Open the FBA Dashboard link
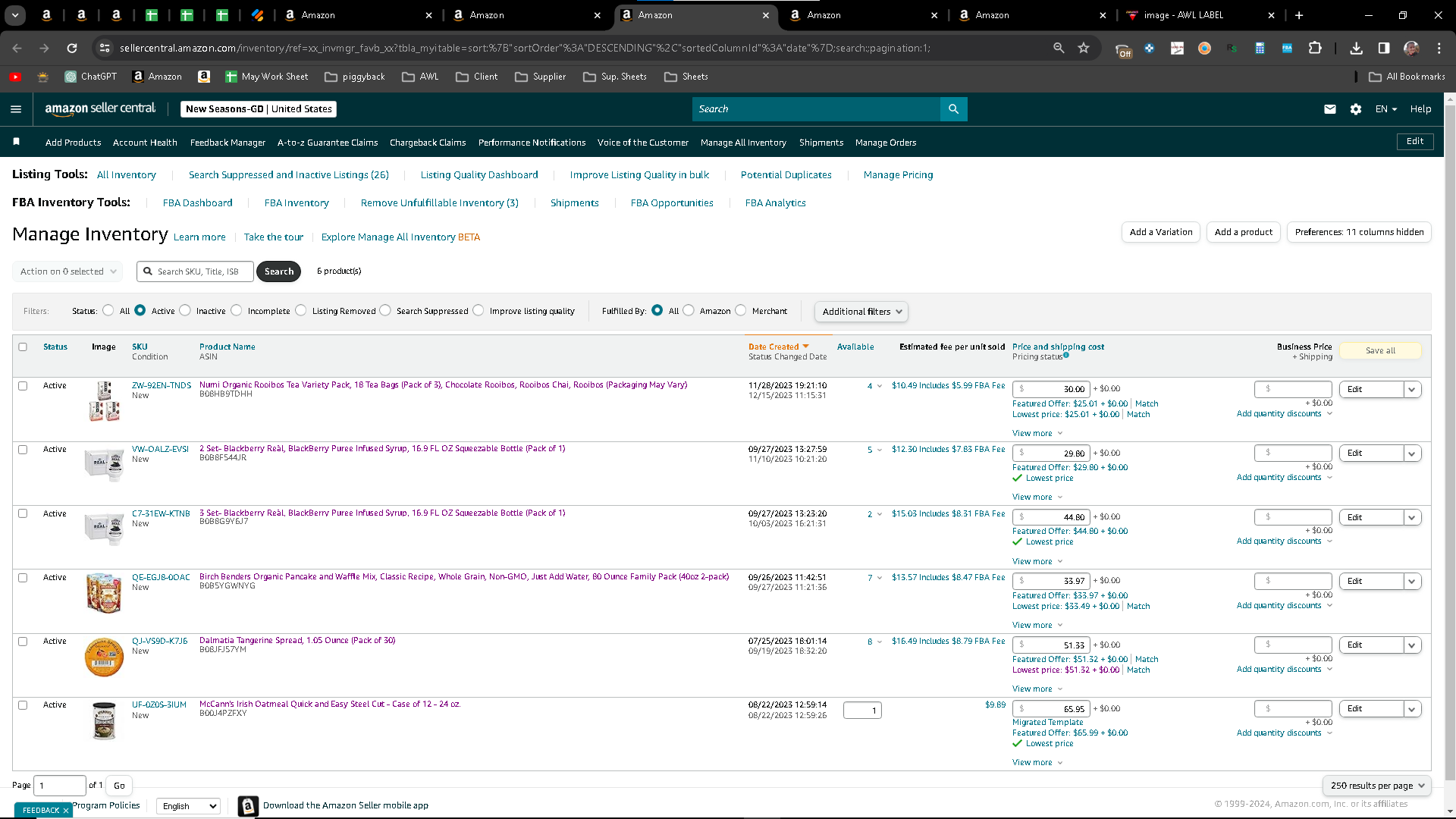The width and height of the screenshot is (1456, 819). (x=198, y=202)
